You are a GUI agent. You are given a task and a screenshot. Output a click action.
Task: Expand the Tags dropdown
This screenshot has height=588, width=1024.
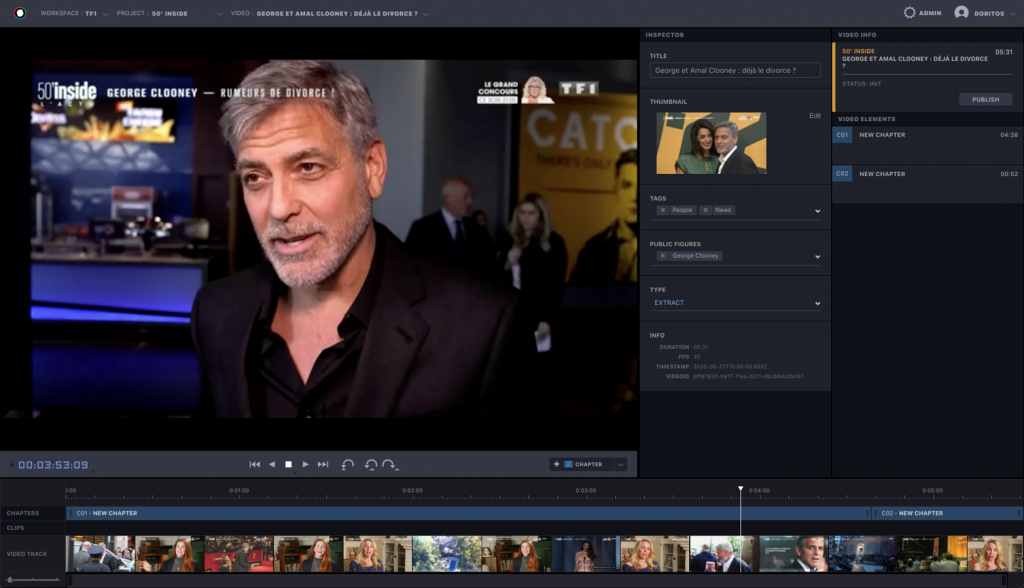coord(817,211)
